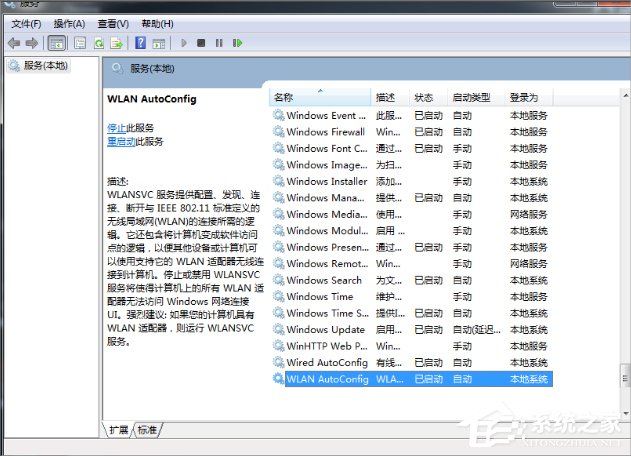This screenshot has height=456, width=631.
Task: Open the 操作(A) menu
Action: (69, 23)
